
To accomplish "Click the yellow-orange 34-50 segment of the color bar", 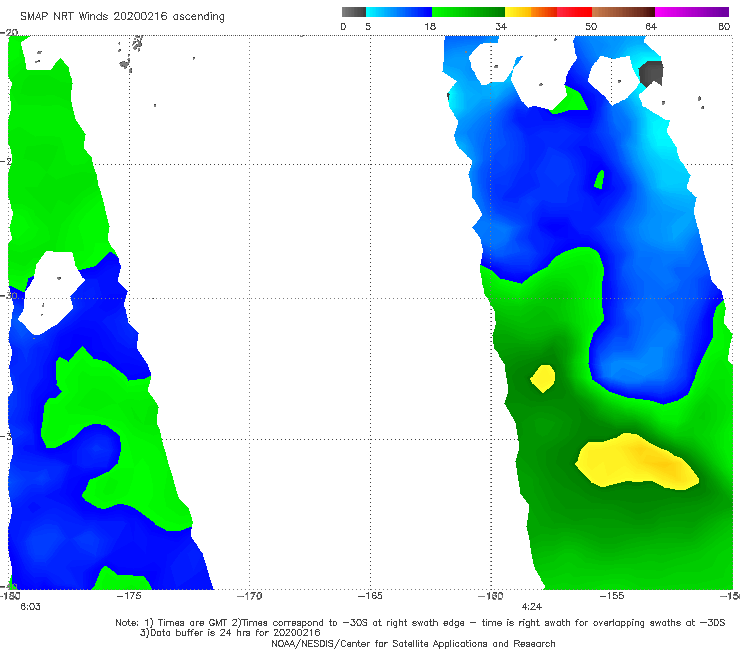I will (548, 12).
